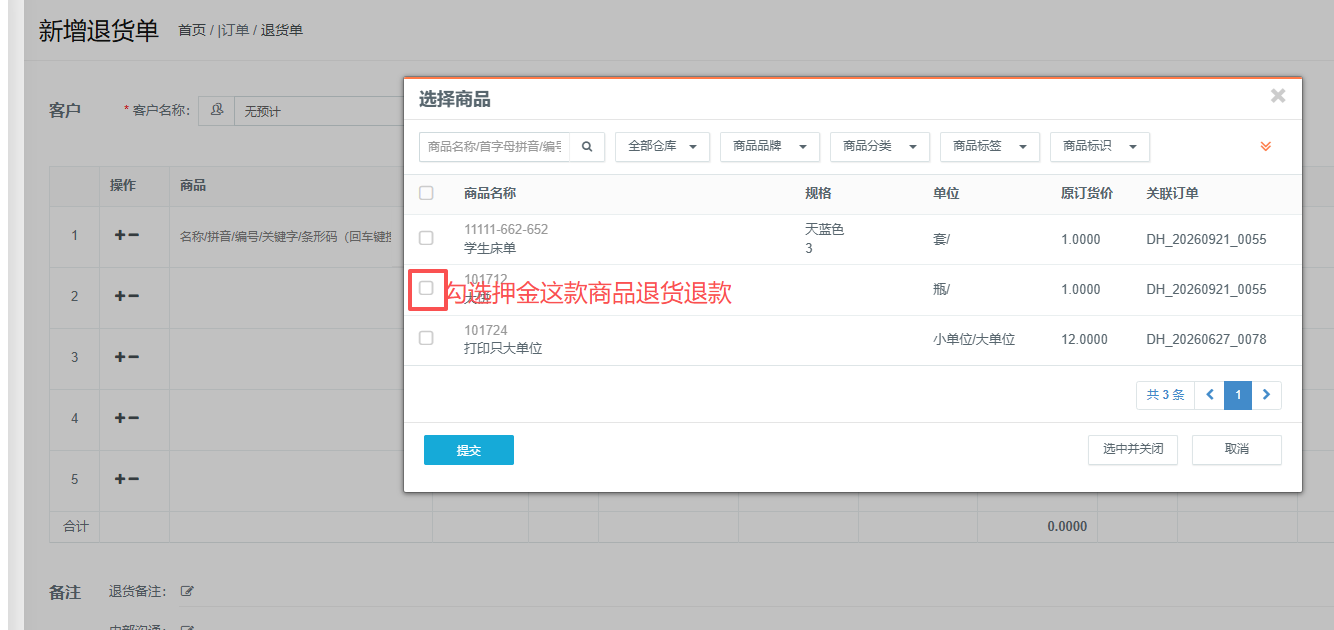Select page 1 in the pagination
1334x630 pixels.
click(x=1238, y=395)
